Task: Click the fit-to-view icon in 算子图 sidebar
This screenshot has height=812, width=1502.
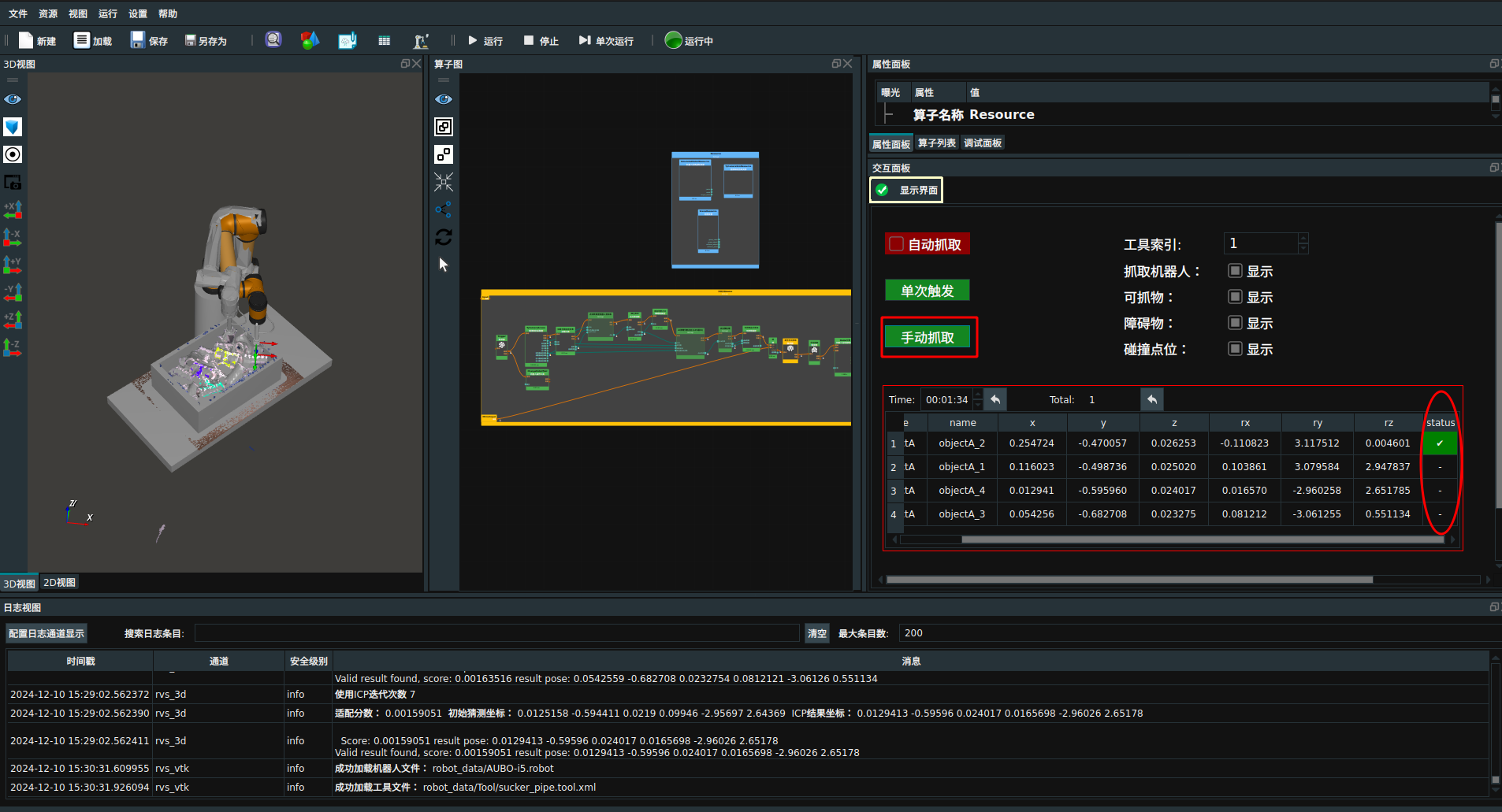Action: click(444, 127)
